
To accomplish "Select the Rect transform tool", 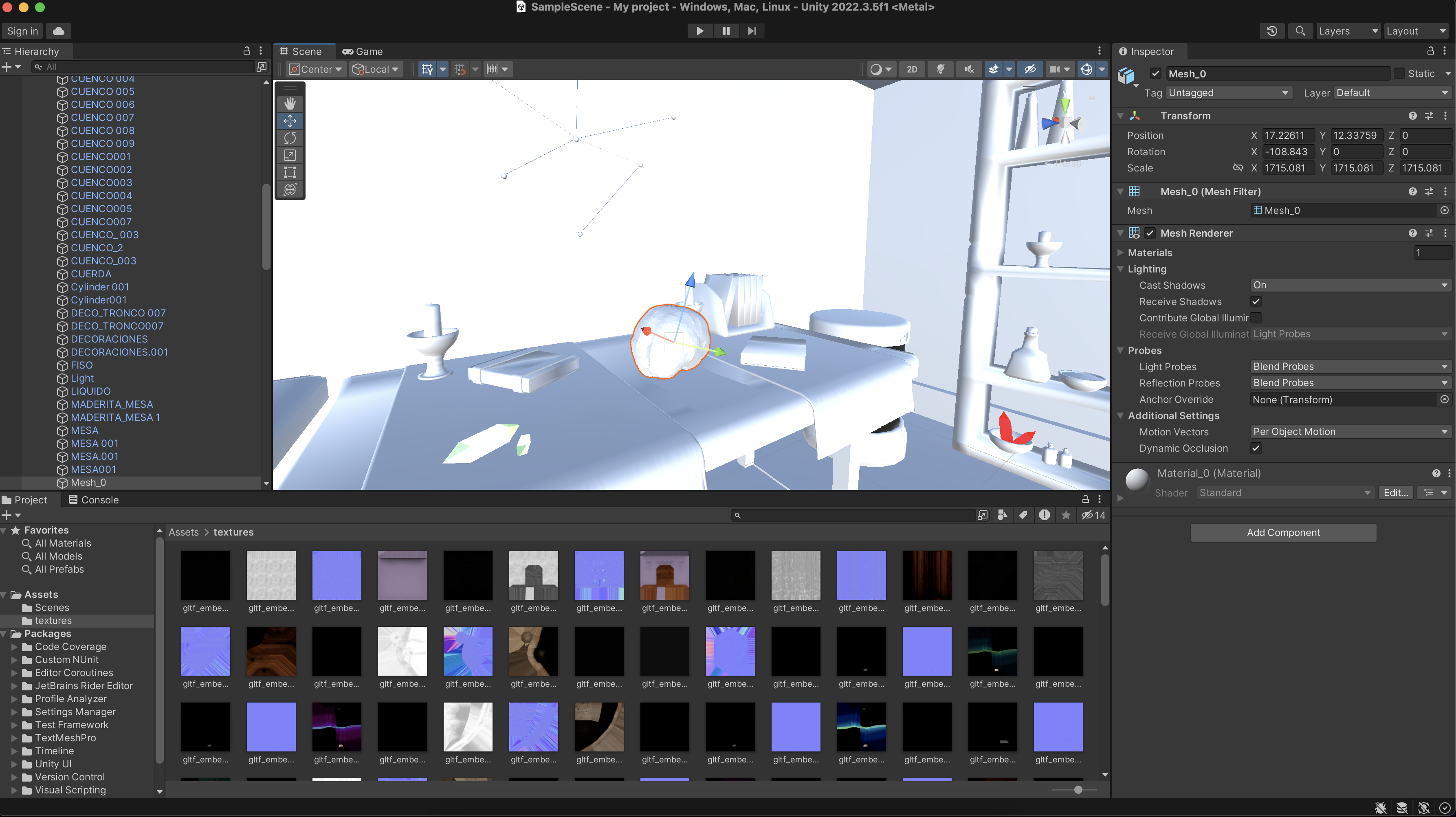I will pyautogui.click(x=290, y=172).
